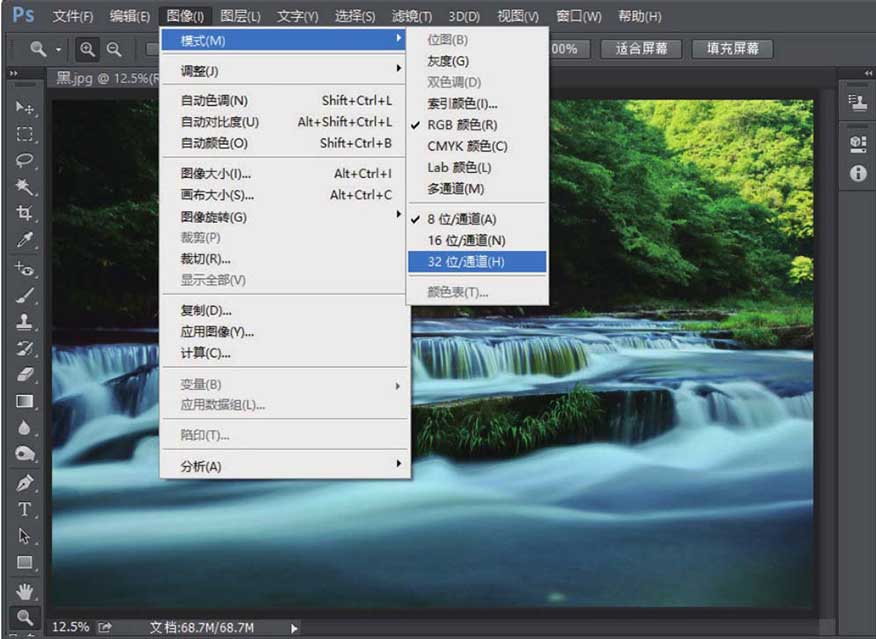Select the Hand tool

[x=25, y=590]
